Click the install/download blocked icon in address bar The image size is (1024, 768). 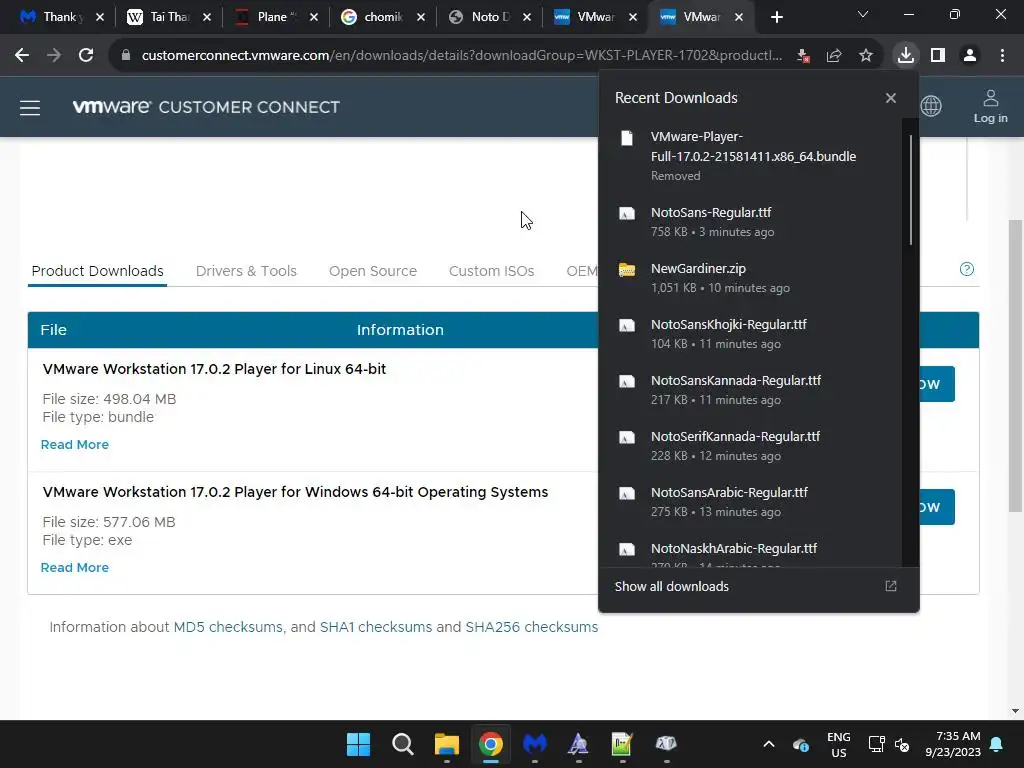803,56
